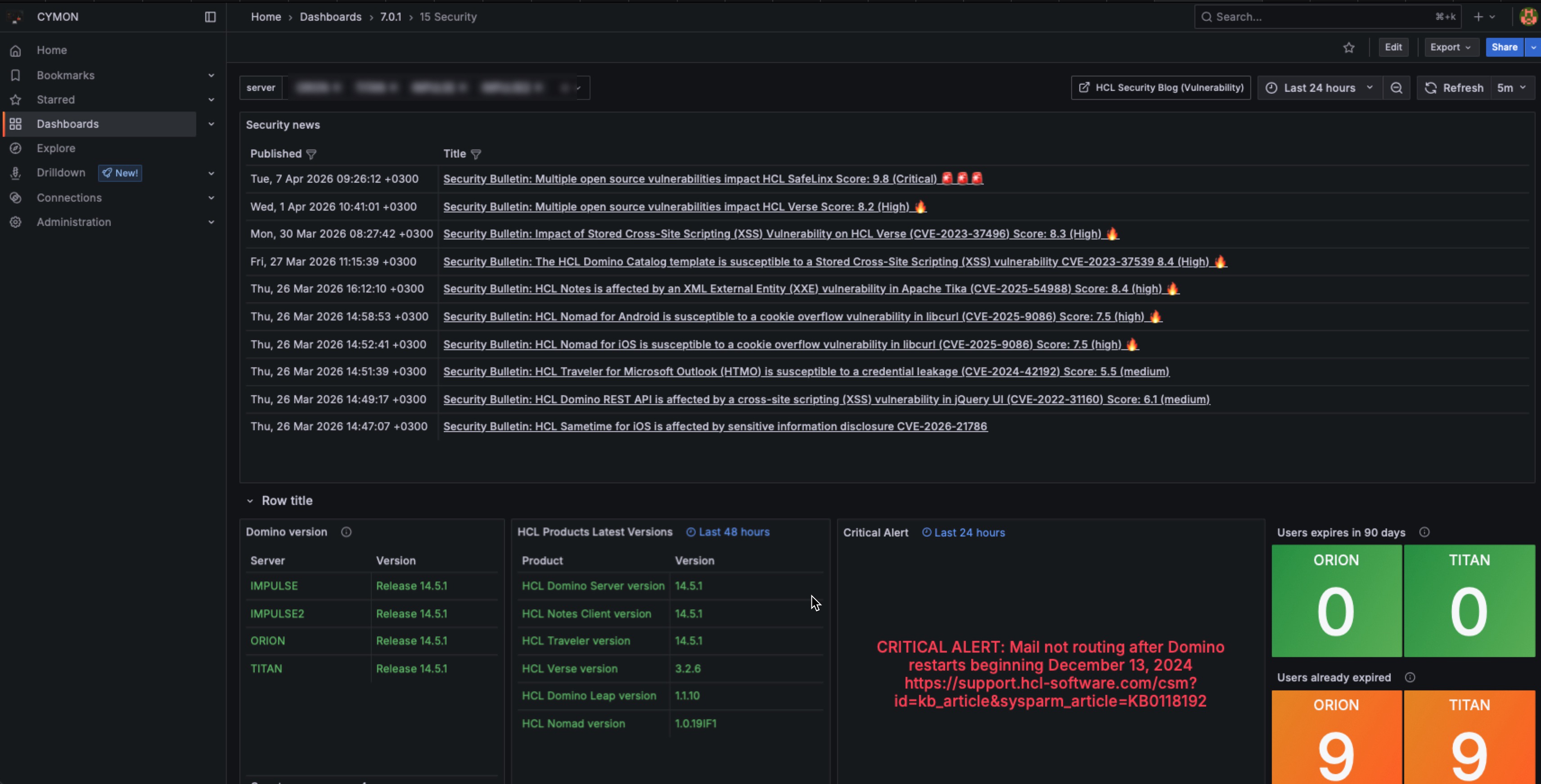
Task: Open the user avatar menu
Action: (1527, 17)
